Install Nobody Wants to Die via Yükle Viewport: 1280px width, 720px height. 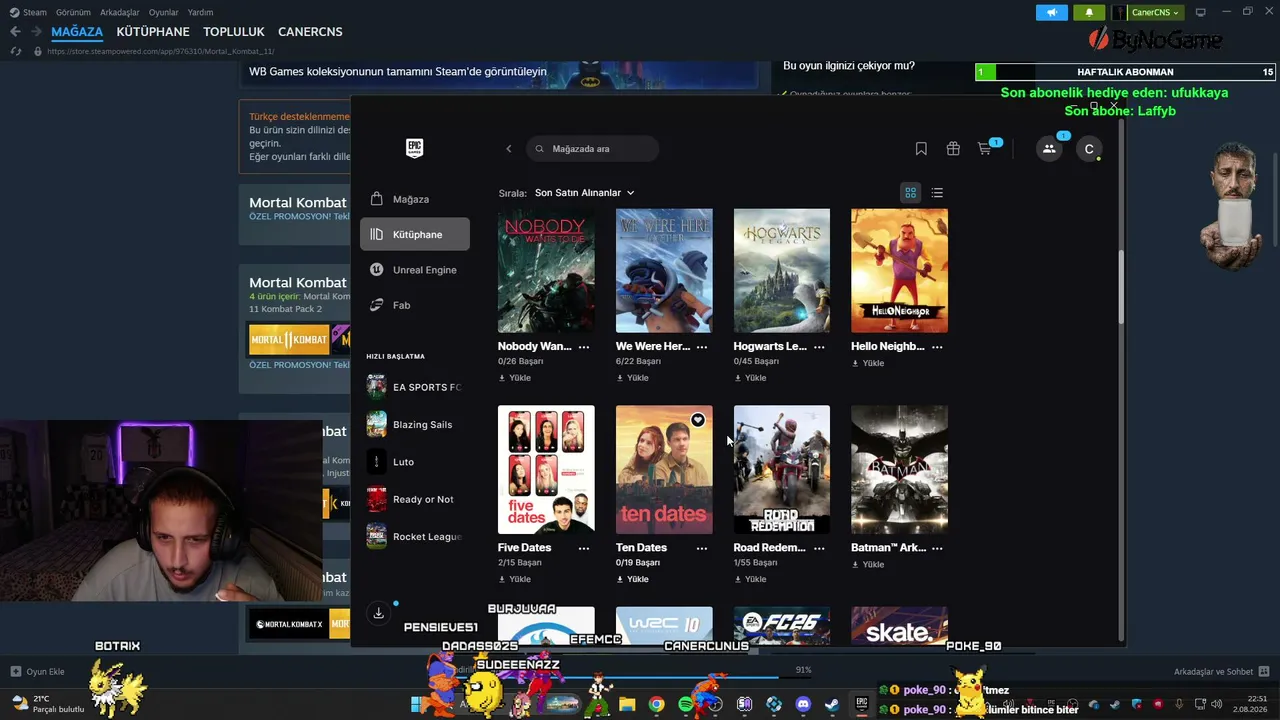point(515,378)
